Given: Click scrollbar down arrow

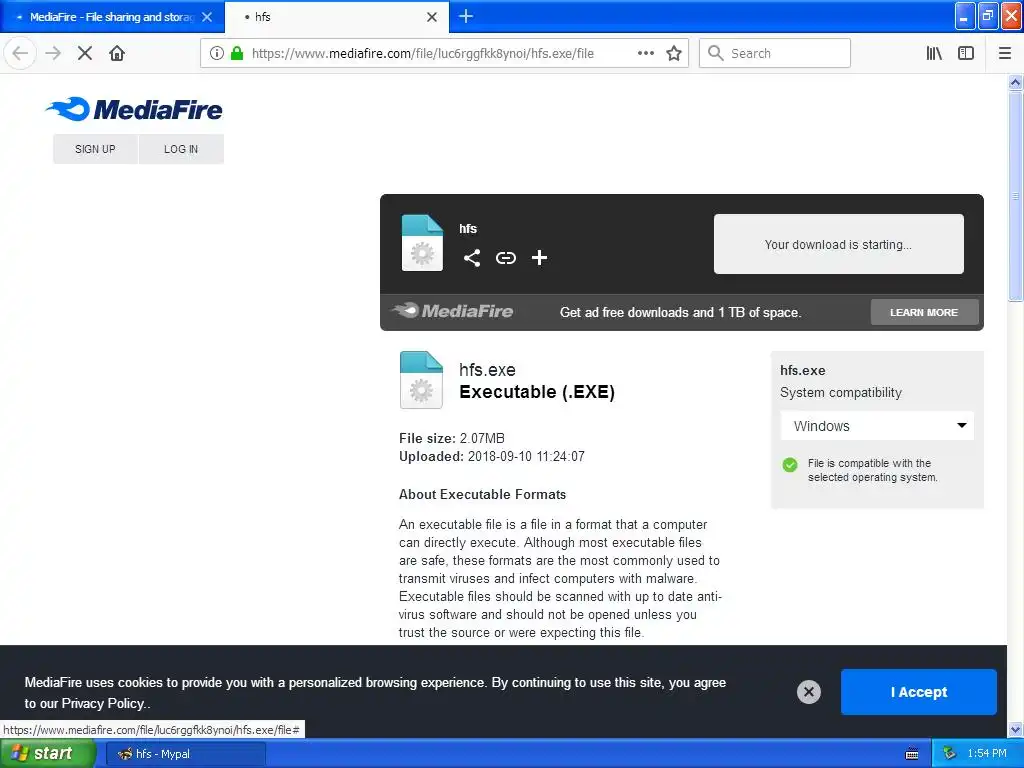Looking at the screenshot, I should coord(1015,729).
